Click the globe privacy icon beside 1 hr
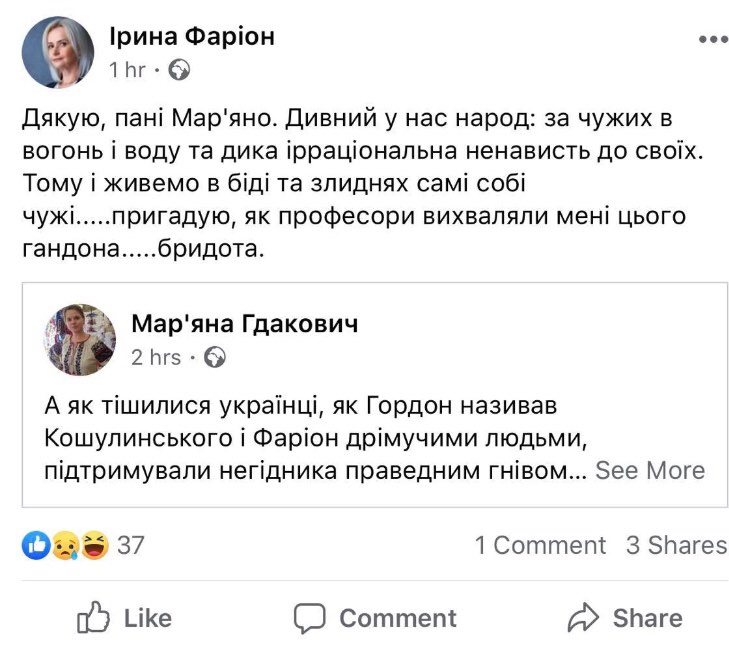 [179, 70]
